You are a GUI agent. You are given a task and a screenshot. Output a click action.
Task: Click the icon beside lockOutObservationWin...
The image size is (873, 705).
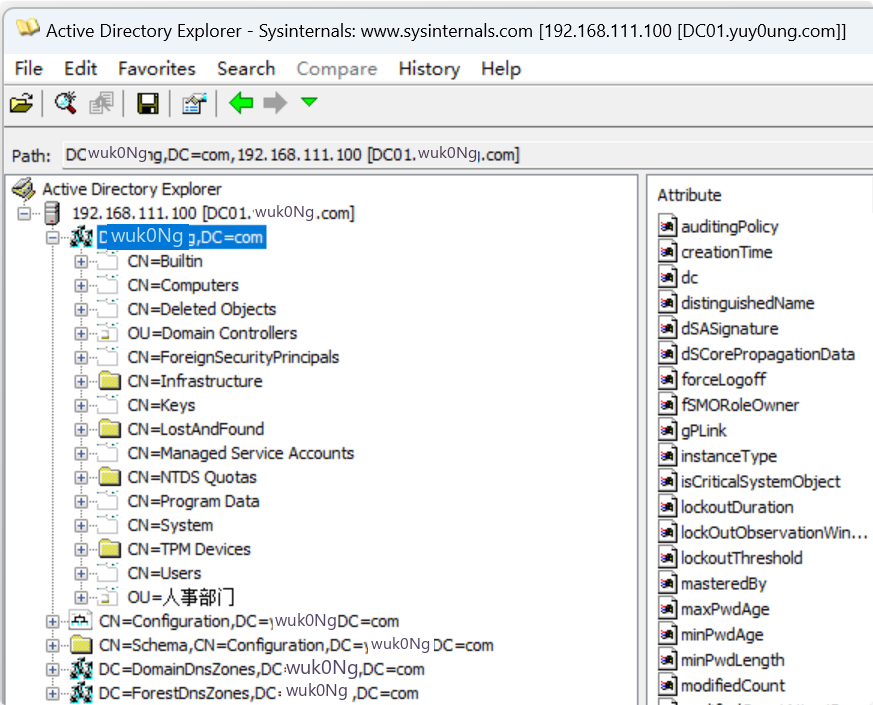[x=668, y=533]
